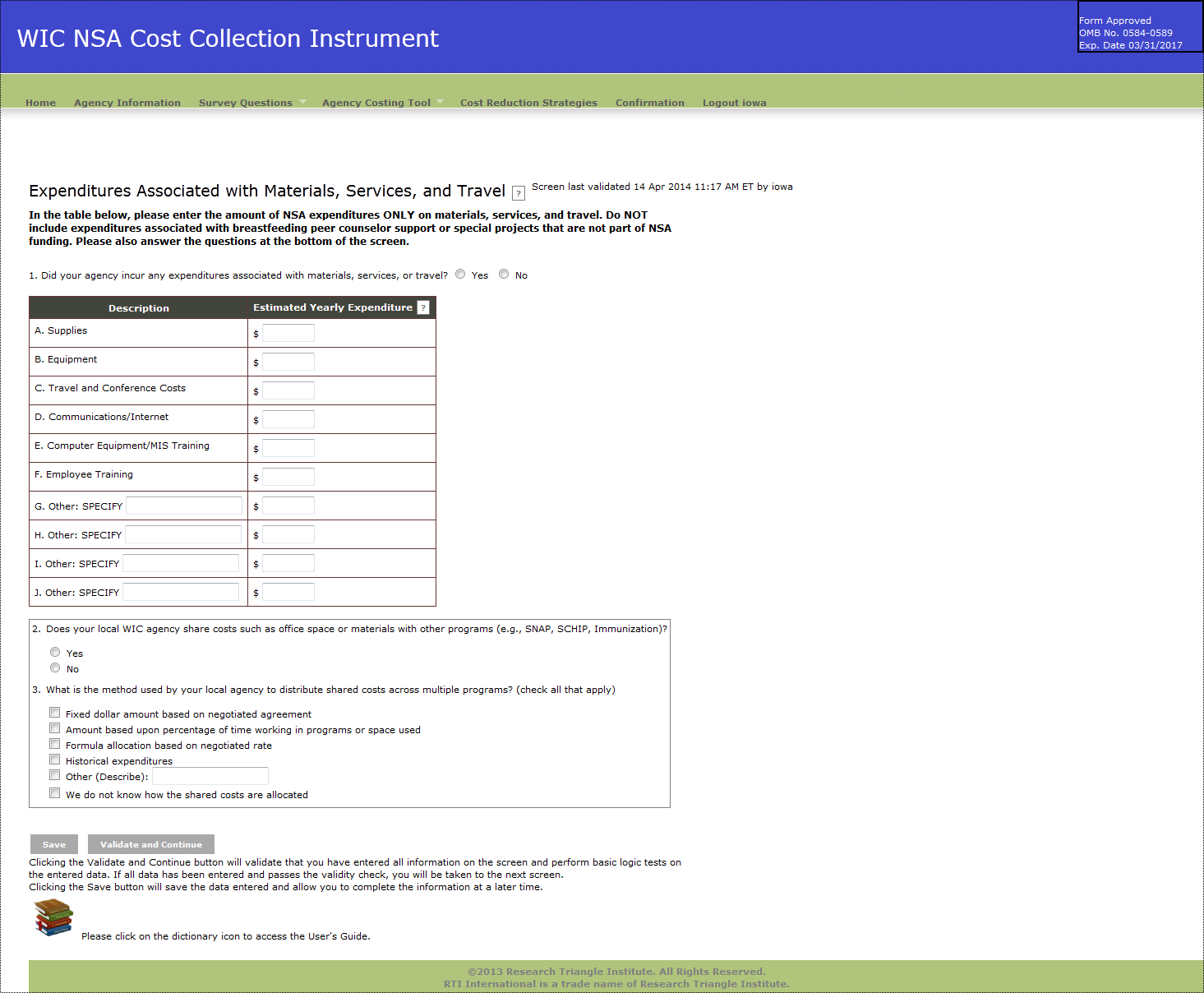Select Yes for agency incurred expenditures question
The height and width of the screenshot is (993, 1204).
(x=460, y=275)
